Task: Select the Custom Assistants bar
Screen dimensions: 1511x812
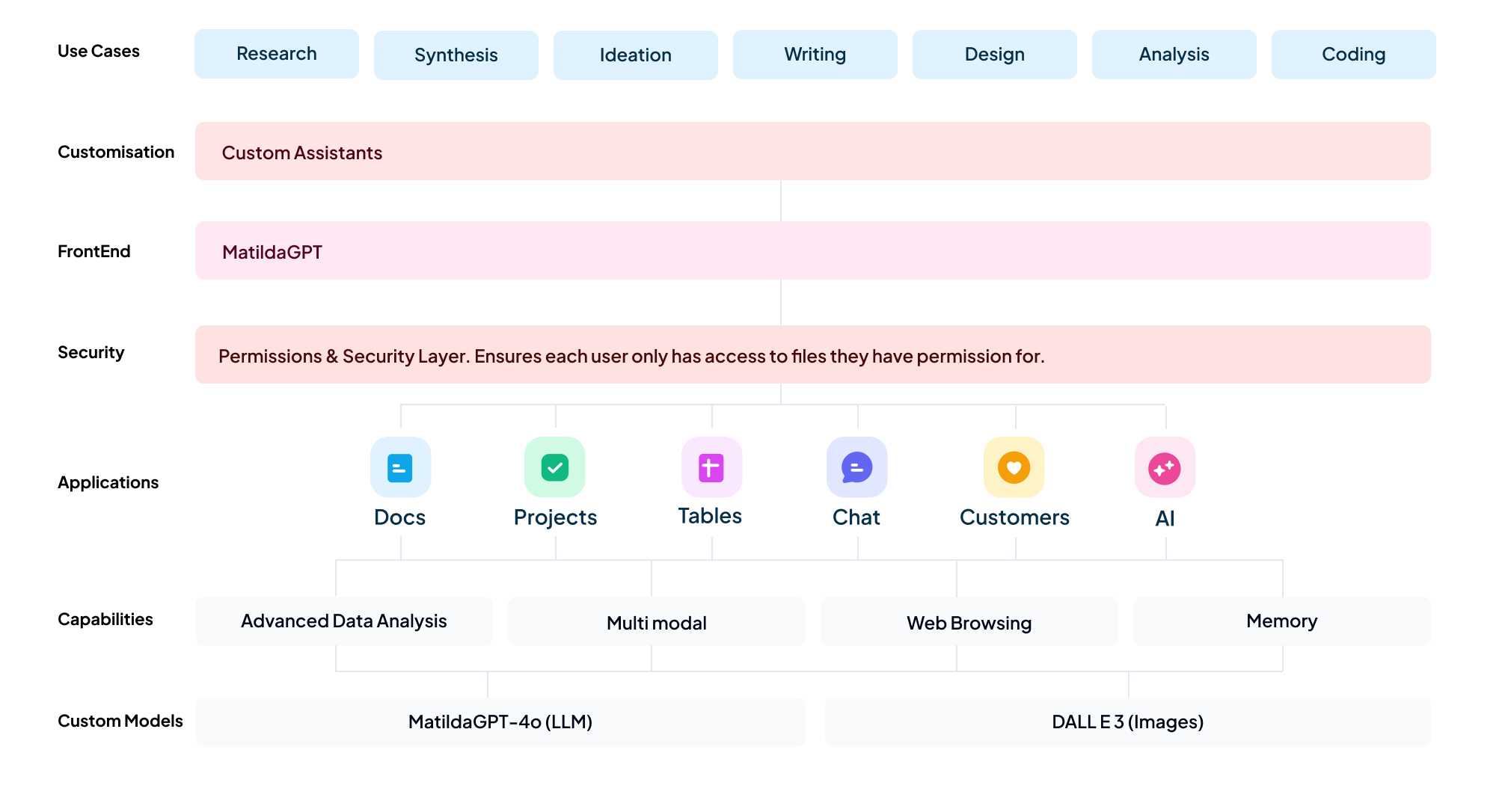Action: click(813, 151)
